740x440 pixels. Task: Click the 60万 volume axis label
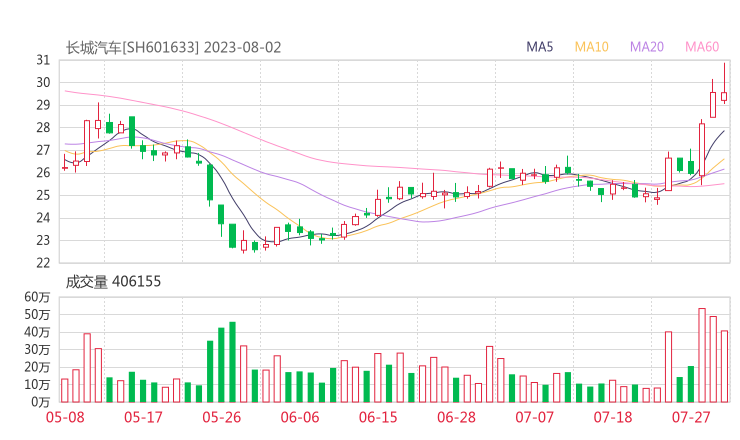[x=37, y=297]
